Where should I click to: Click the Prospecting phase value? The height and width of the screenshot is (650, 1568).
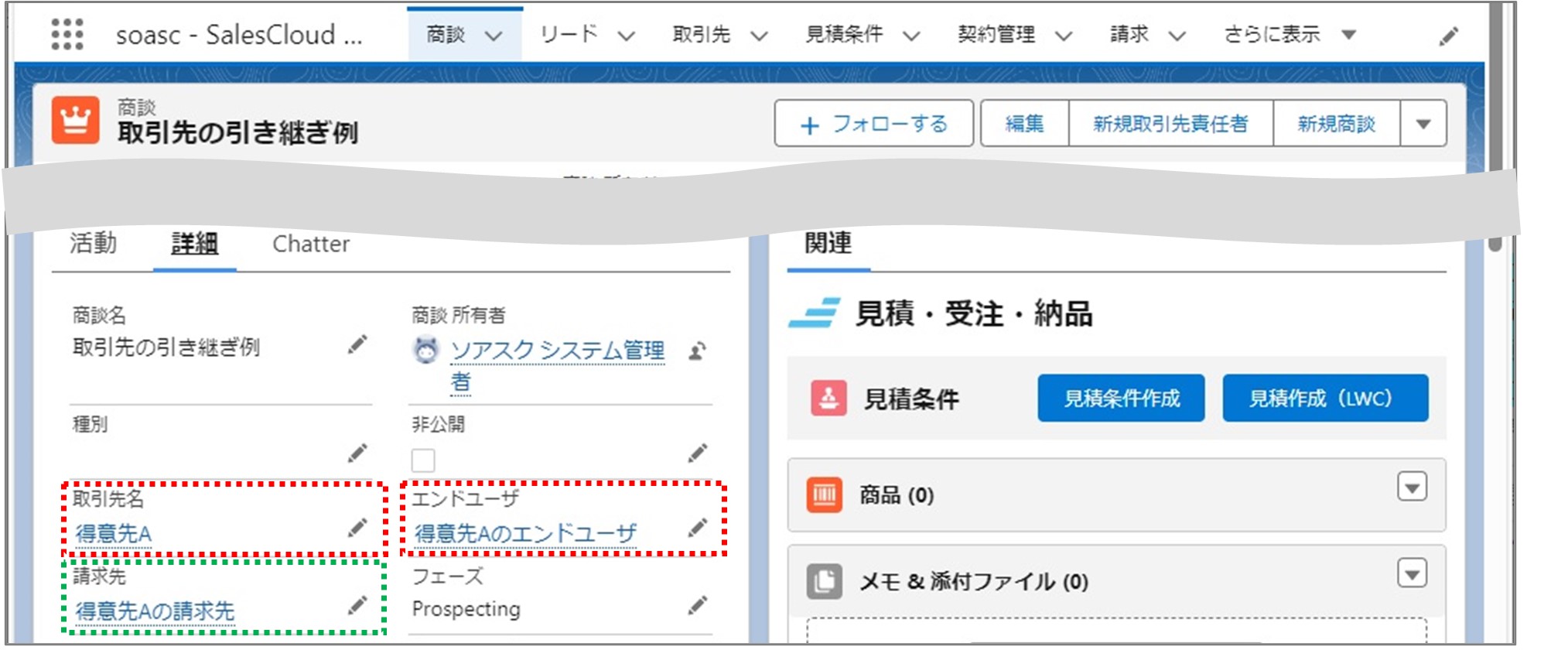tap(466, 609)
